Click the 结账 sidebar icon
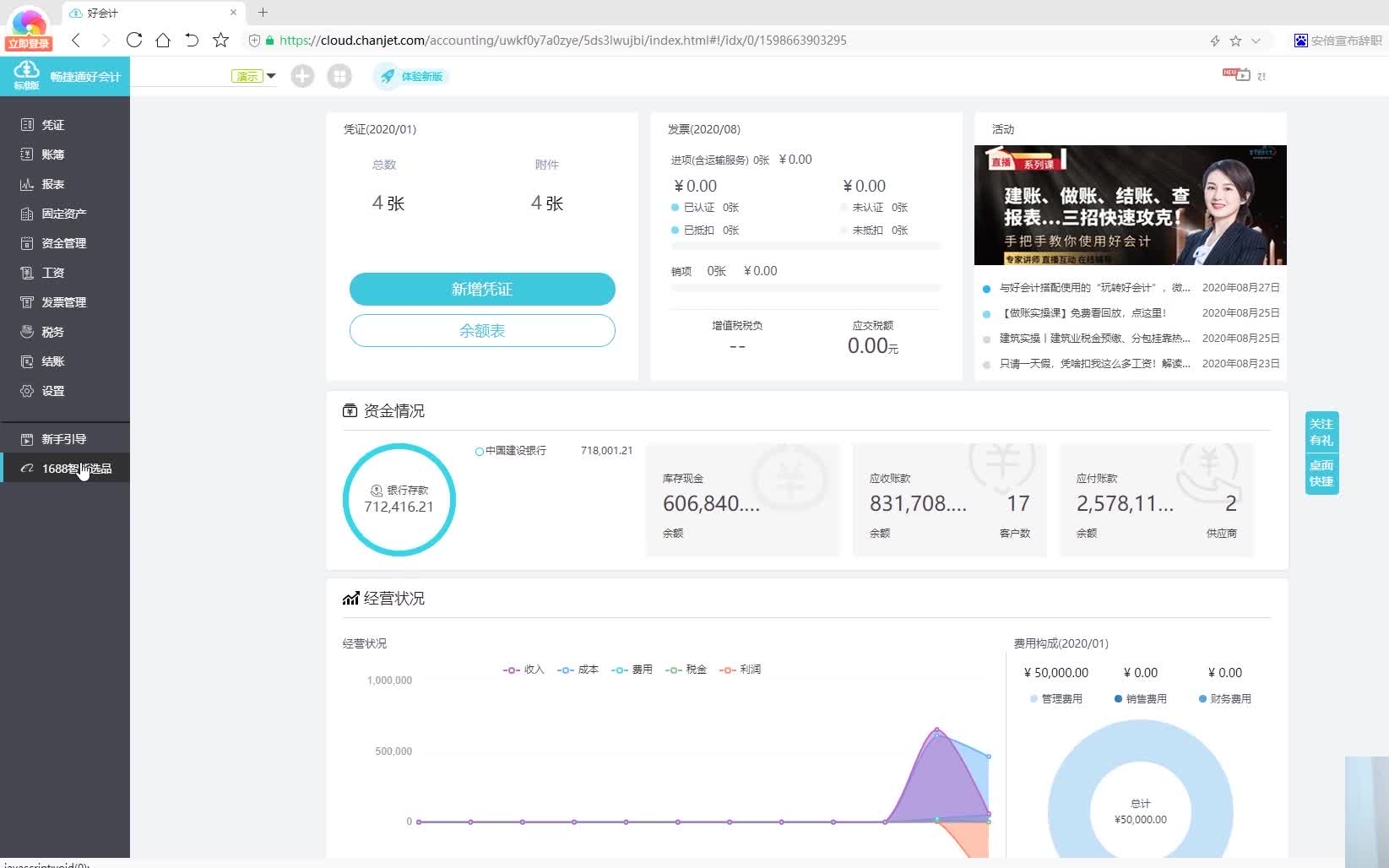The image size is (1389, 868). tap(27, 361)
